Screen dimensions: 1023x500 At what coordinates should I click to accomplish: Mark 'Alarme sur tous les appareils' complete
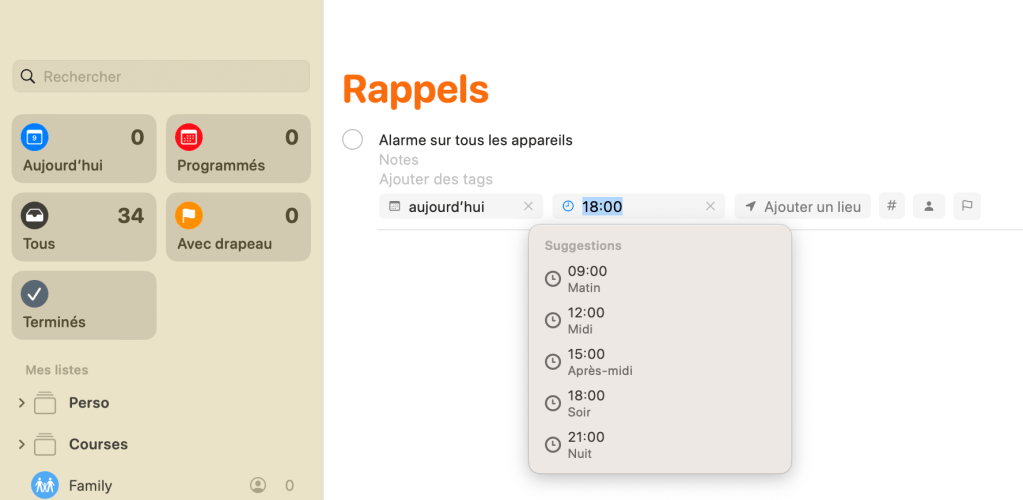(x=352, y=140)
